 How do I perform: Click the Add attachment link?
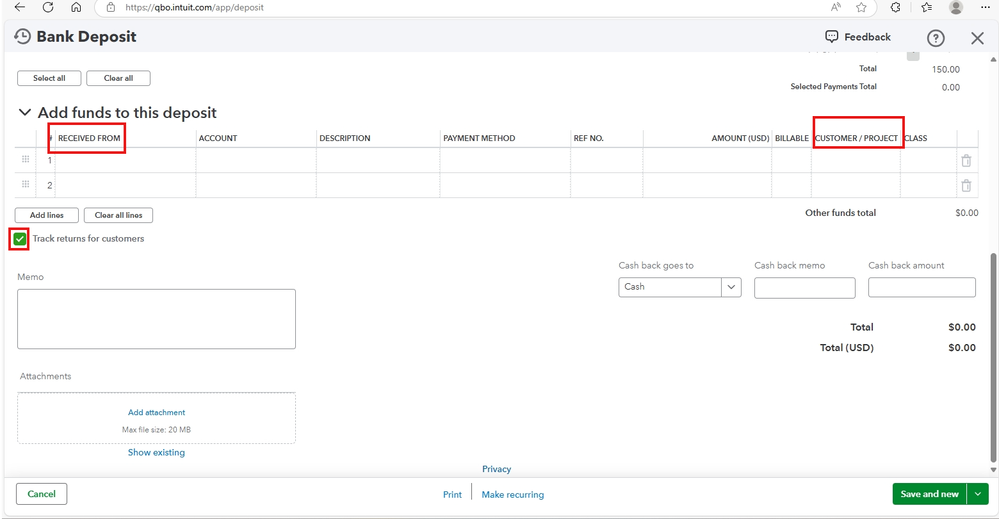click(156, 412)
